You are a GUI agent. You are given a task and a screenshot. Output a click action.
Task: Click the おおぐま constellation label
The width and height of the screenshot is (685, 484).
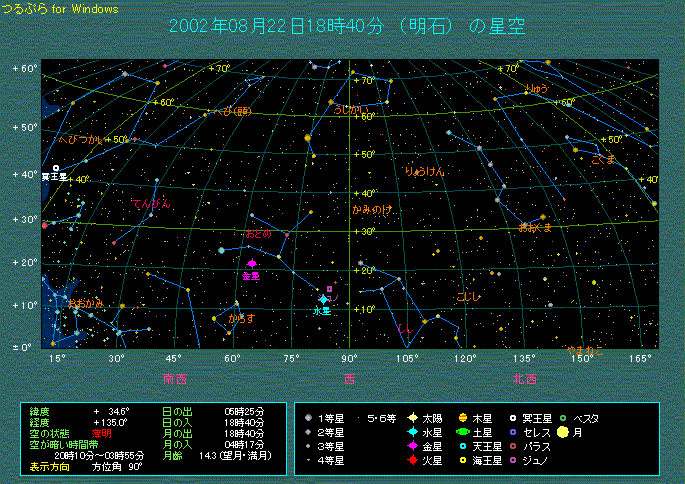[535, 228]
